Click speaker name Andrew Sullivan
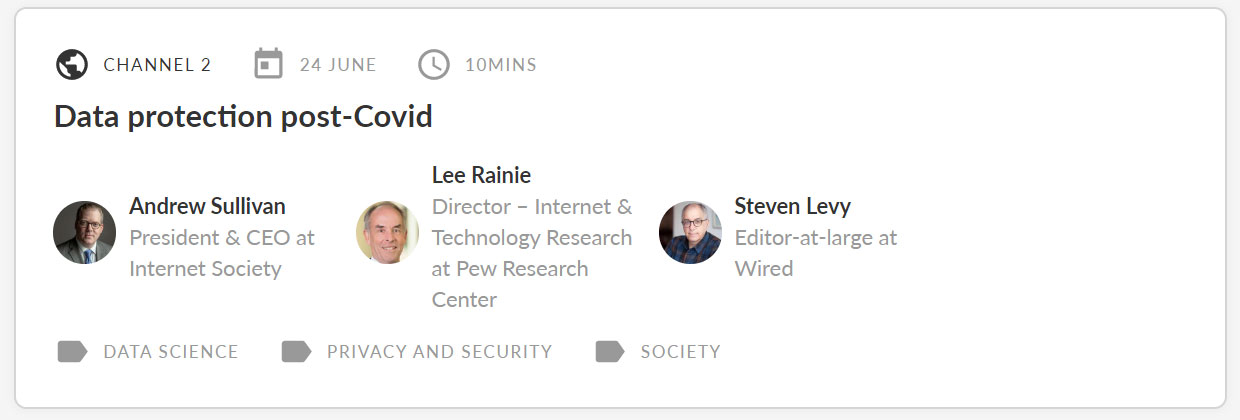This screenshot has width=1240, height=420. [x=207, y=206]
